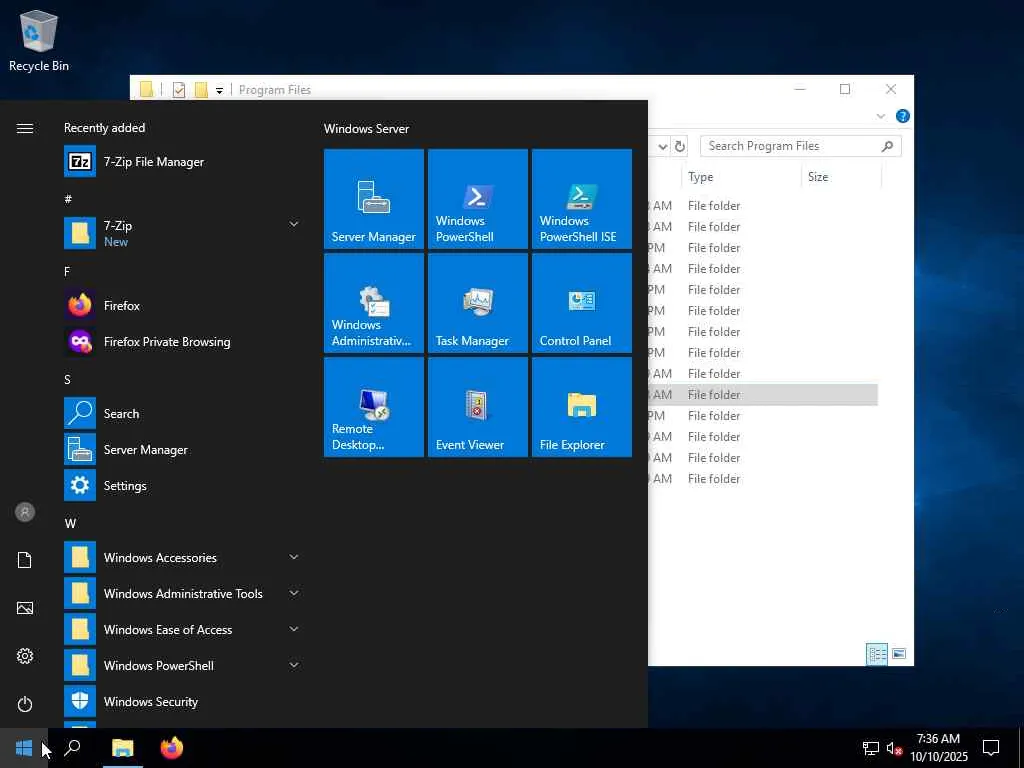Click the Recently added heading
The image size is (1024, 768).
[104, 128]
